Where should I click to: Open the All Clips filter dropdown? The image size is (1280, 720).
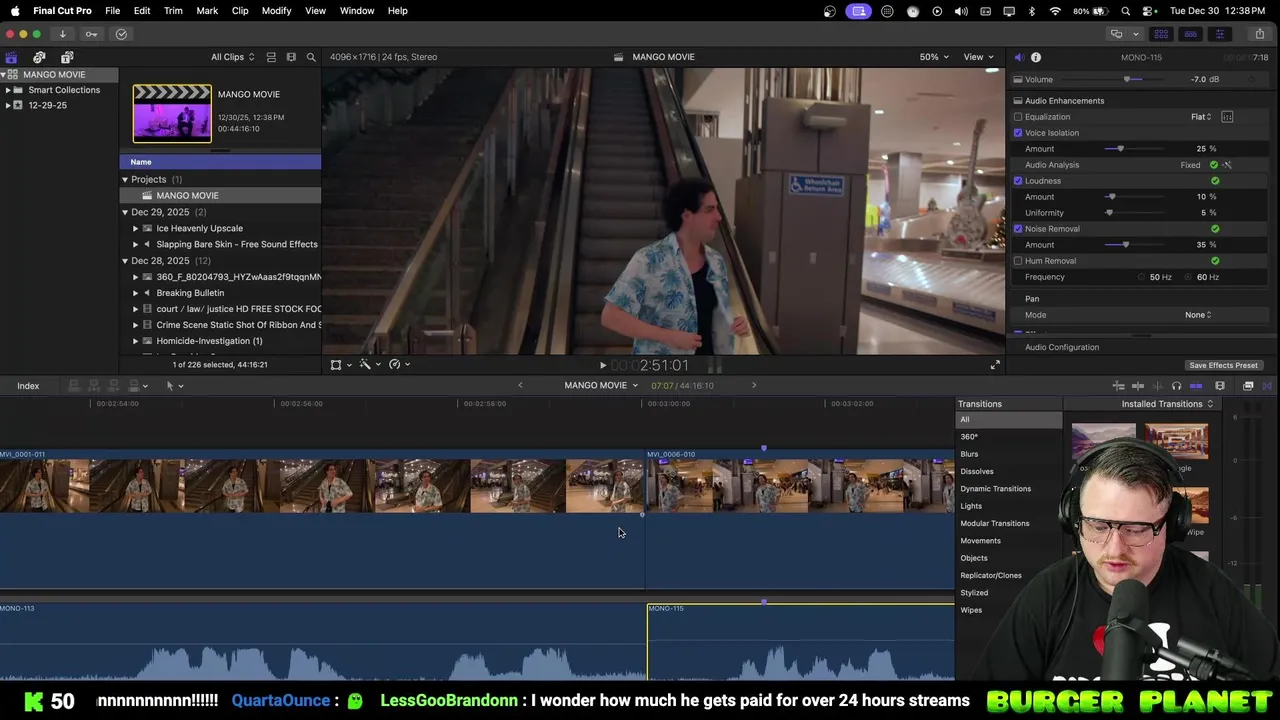pos(232,57)
